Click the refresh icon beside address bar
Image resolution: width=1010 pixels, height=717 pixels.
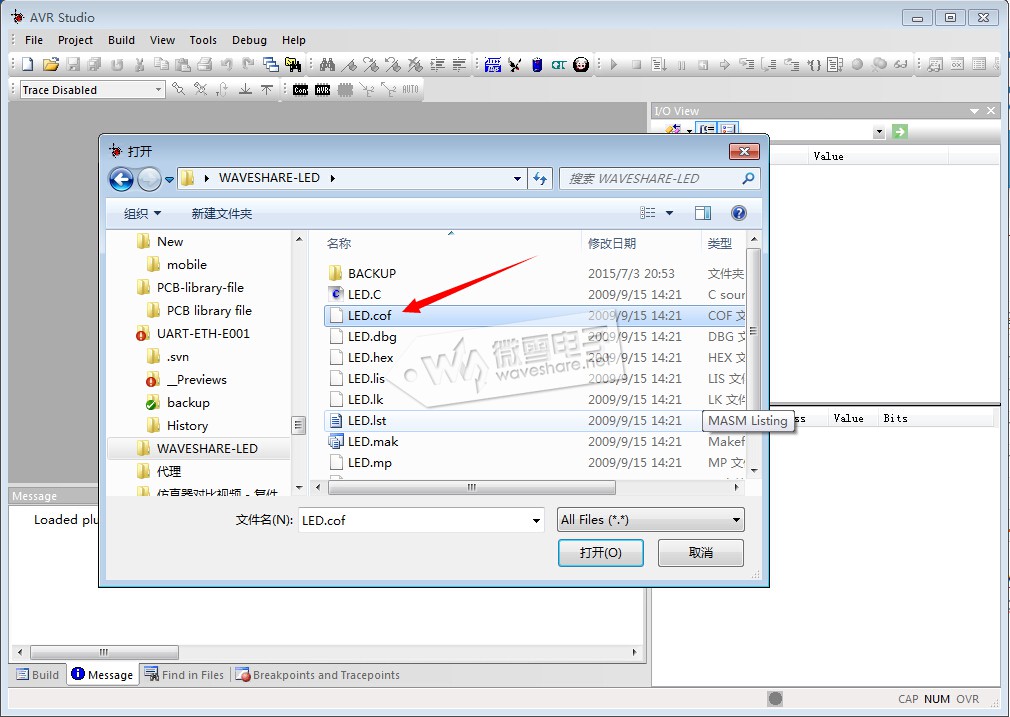[x=541, y=179]
